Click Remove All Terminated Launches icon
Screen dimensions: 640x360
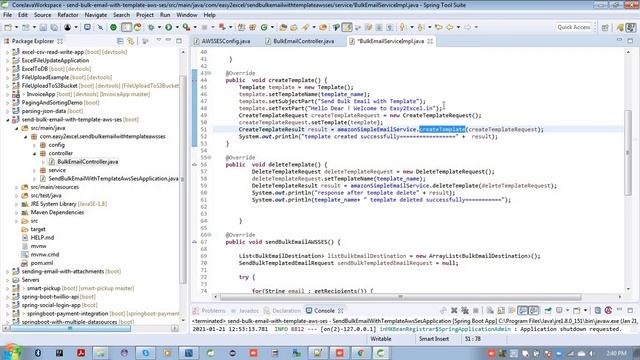[464, 311]
